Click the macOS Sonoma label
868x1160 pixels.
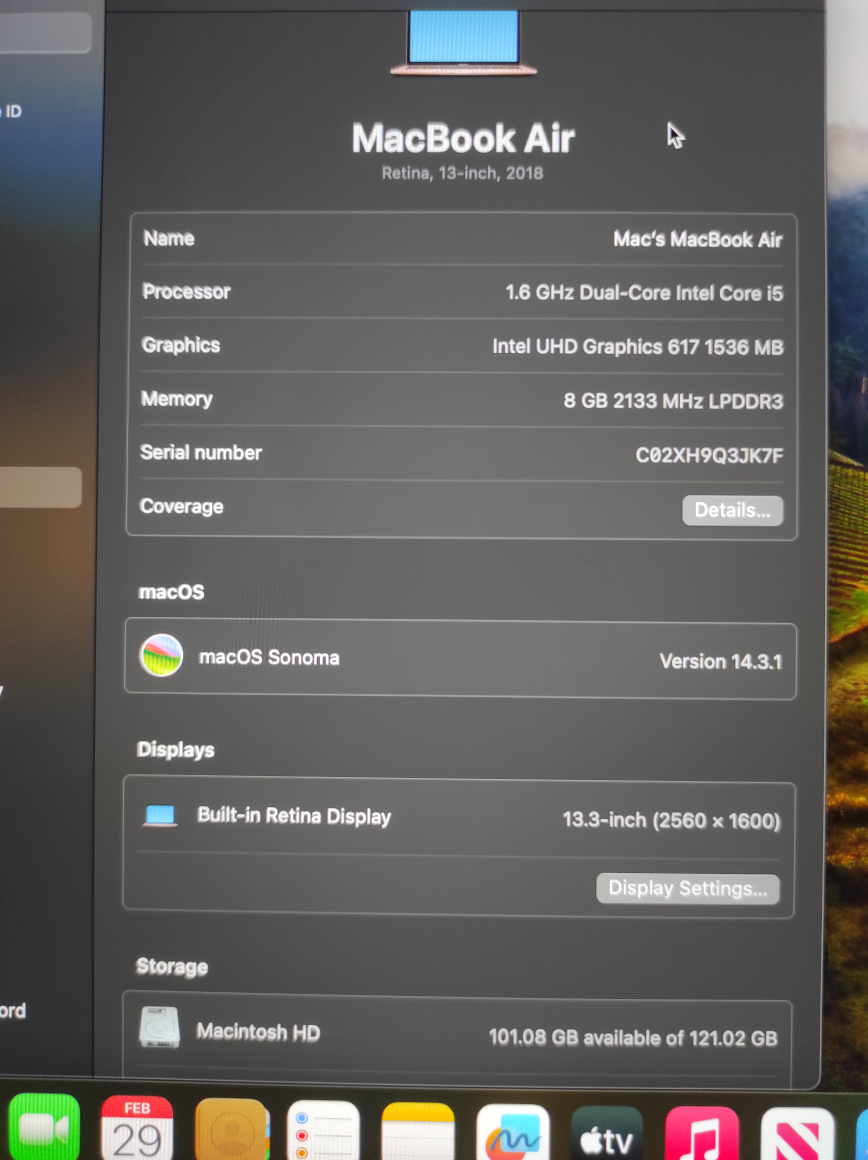[269, 658]
